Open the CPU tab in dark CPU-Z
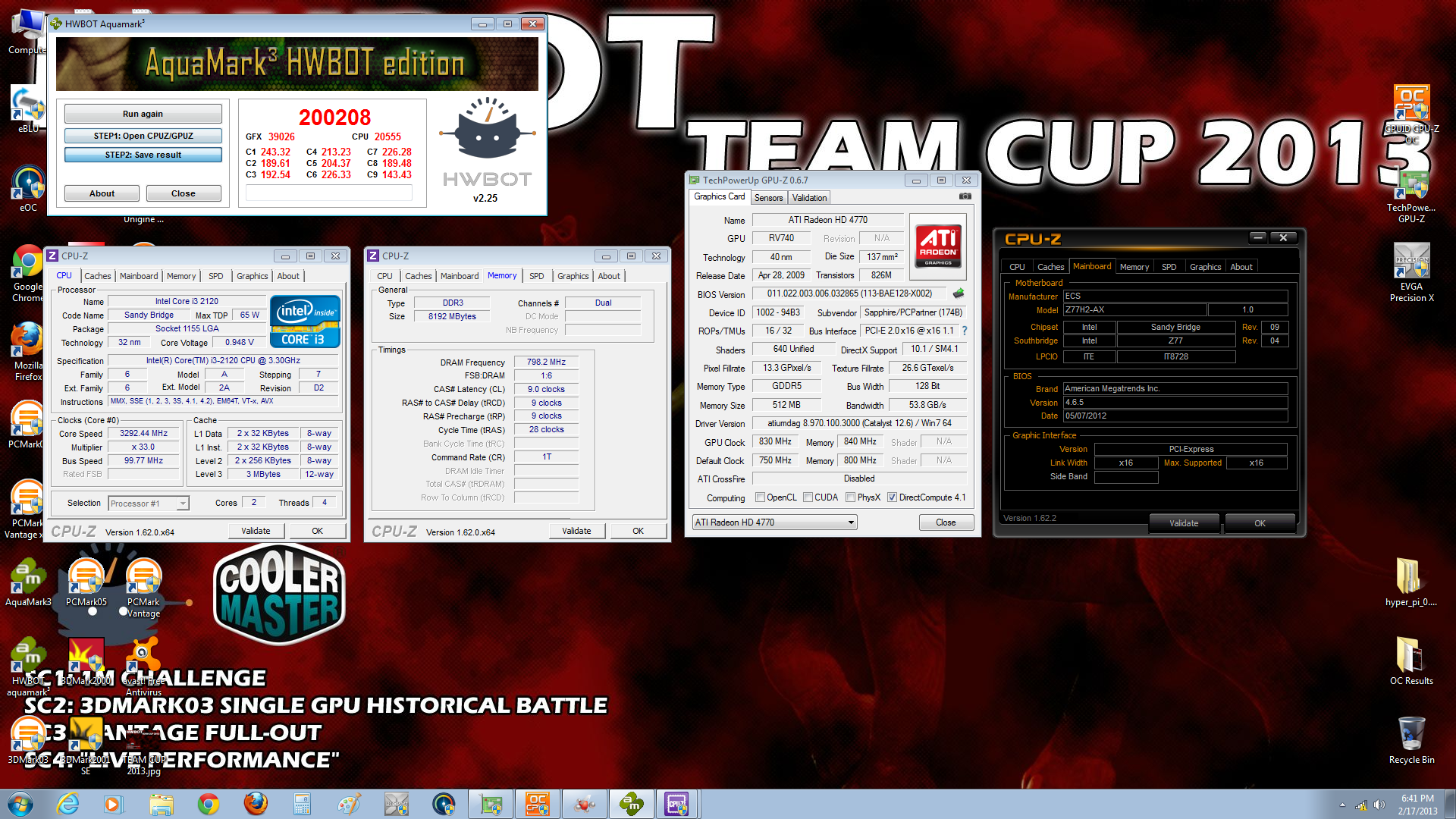Screen dimensions: 1456x819 tap(1017, 267)
